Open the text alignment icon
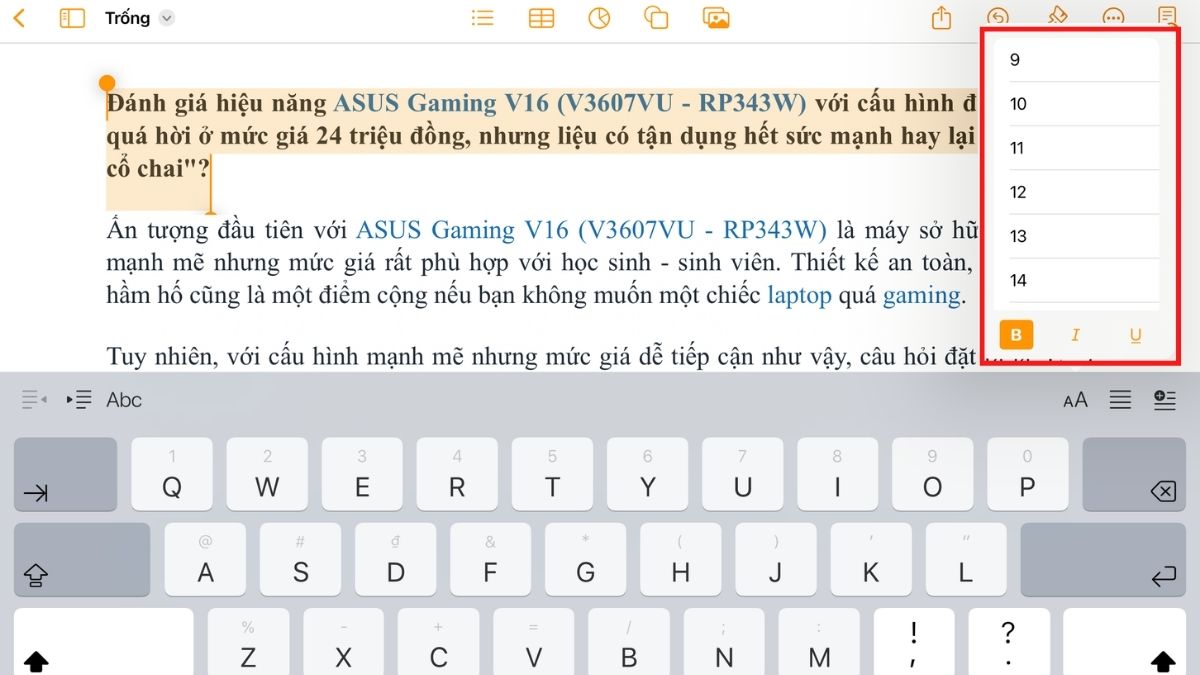Screen dimensions: 1200x675 [1120, 400]
